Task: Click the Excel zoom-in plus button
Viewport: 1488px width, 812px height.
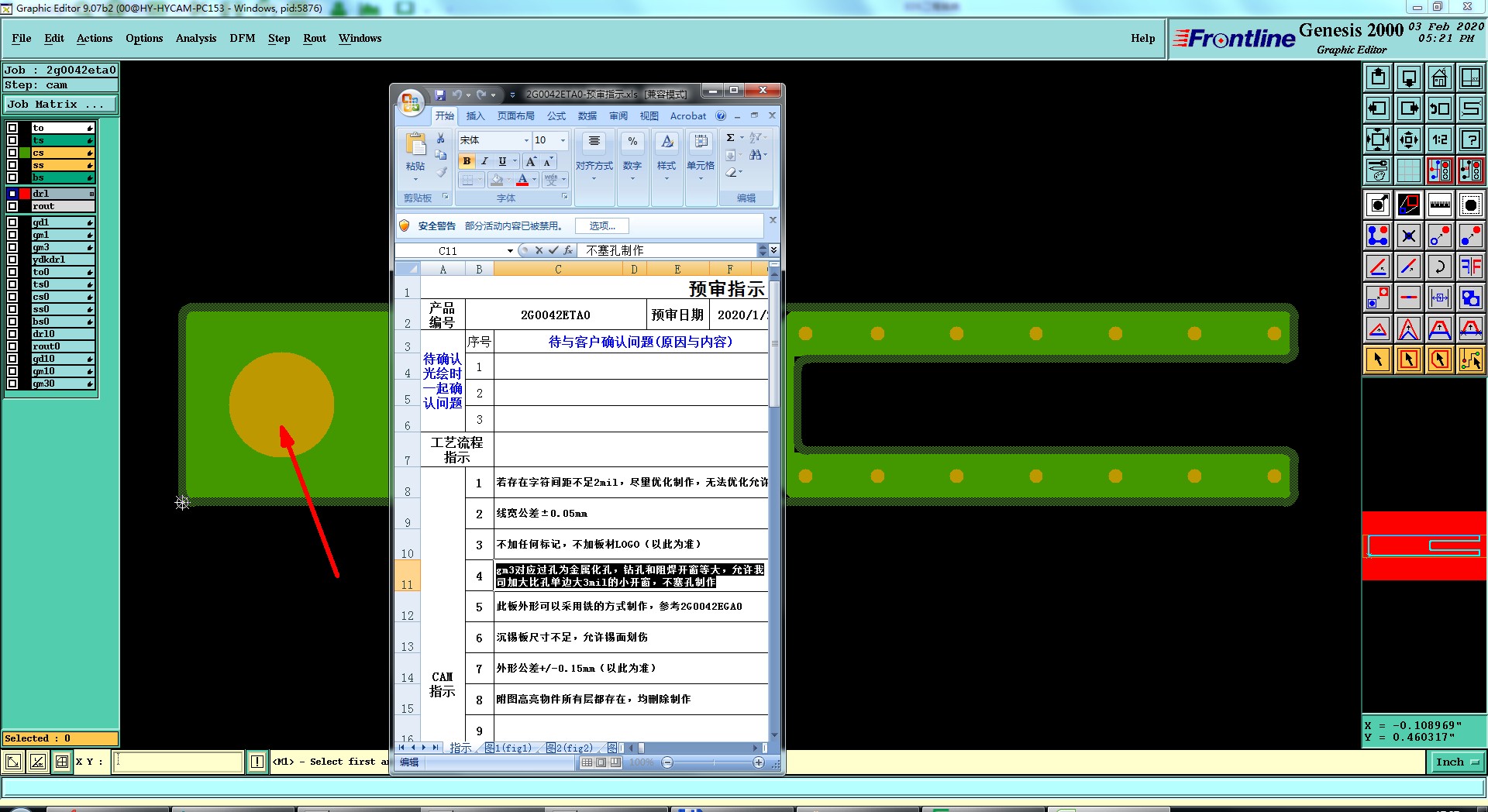Action: point(759,762)
